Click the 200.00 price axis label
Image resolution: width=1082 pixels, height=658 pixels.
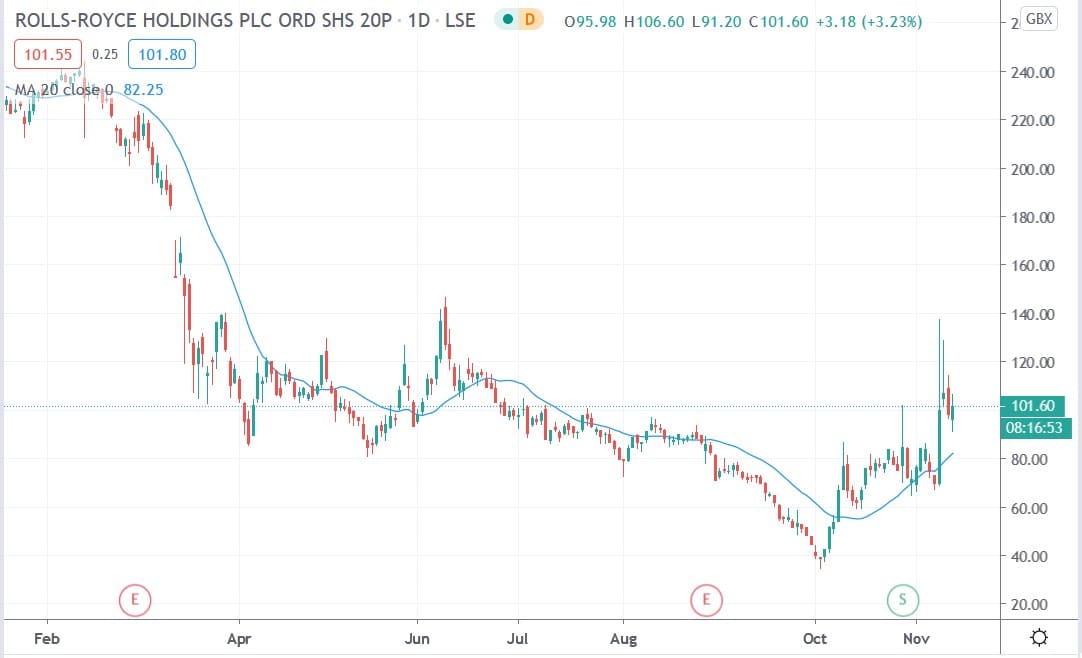pos(1032,169)
